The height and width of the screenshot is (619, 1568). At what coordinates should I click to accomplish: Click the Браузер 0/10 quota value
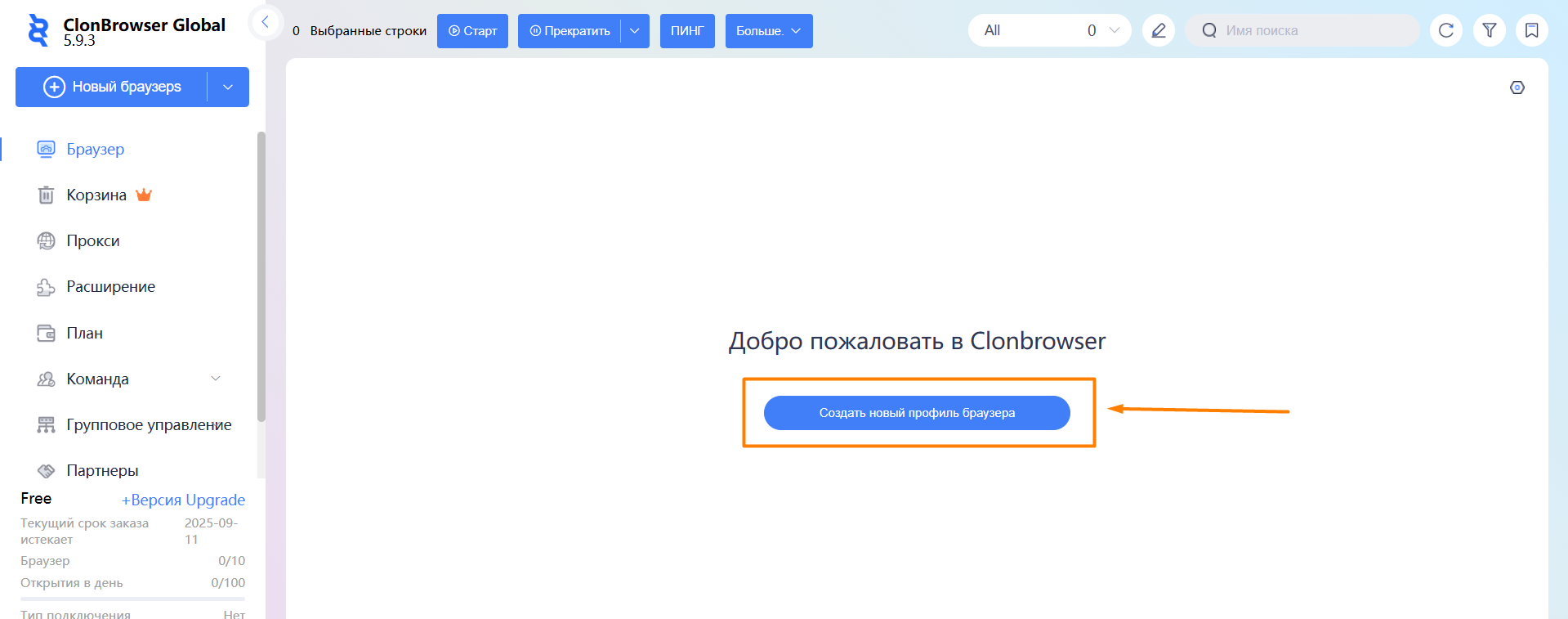pos(231,561)
